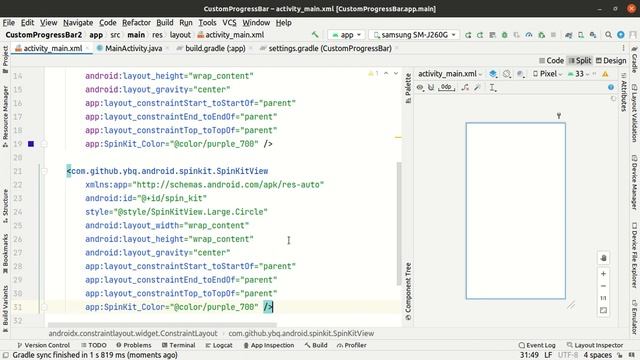Click the design surface layers icon
The image size is (640, 360).
click(493, 74)
